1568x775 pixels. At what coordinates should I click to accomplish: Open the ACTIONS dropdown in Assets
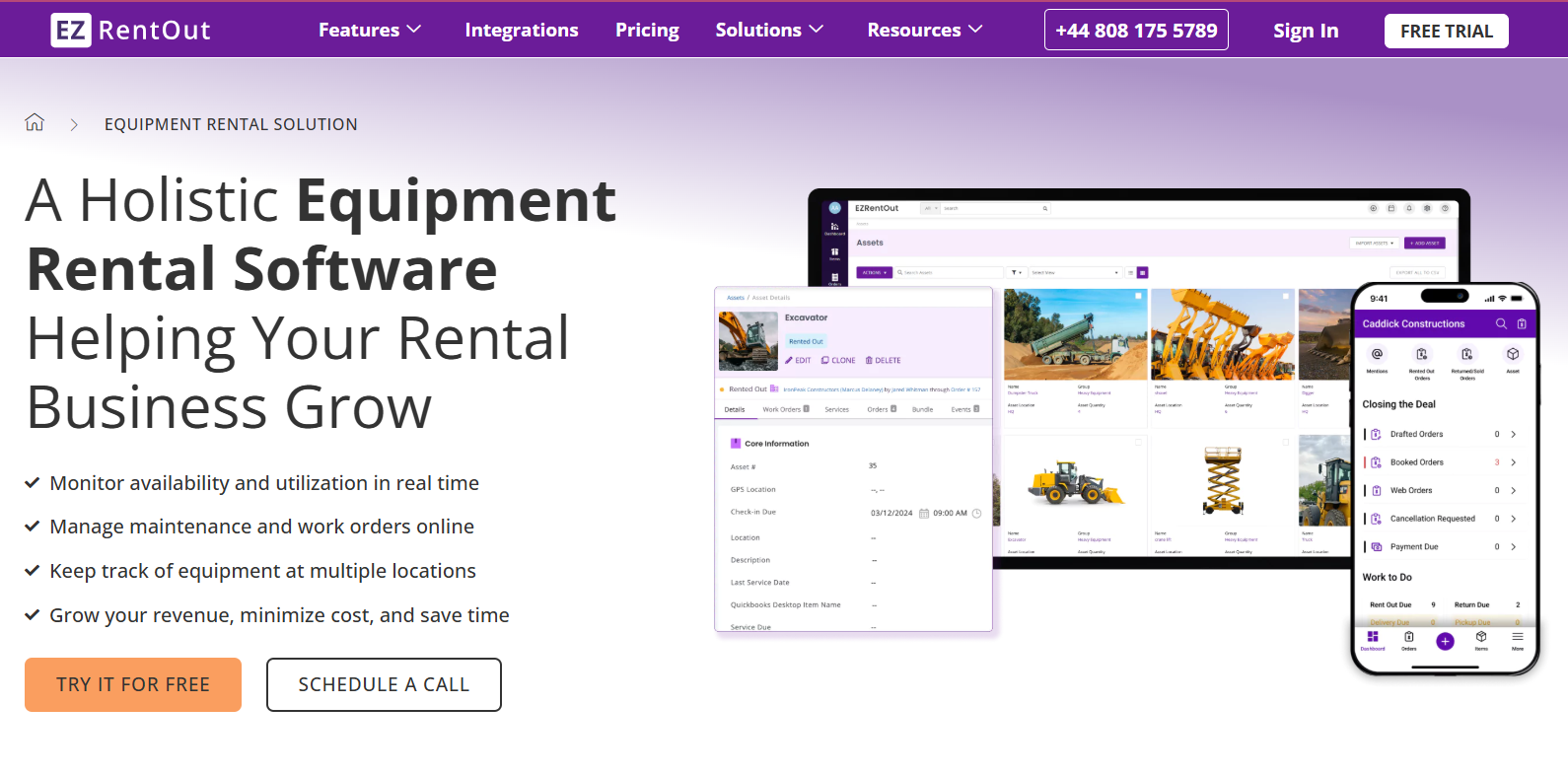pyautogui.click(x=874, y=272)
